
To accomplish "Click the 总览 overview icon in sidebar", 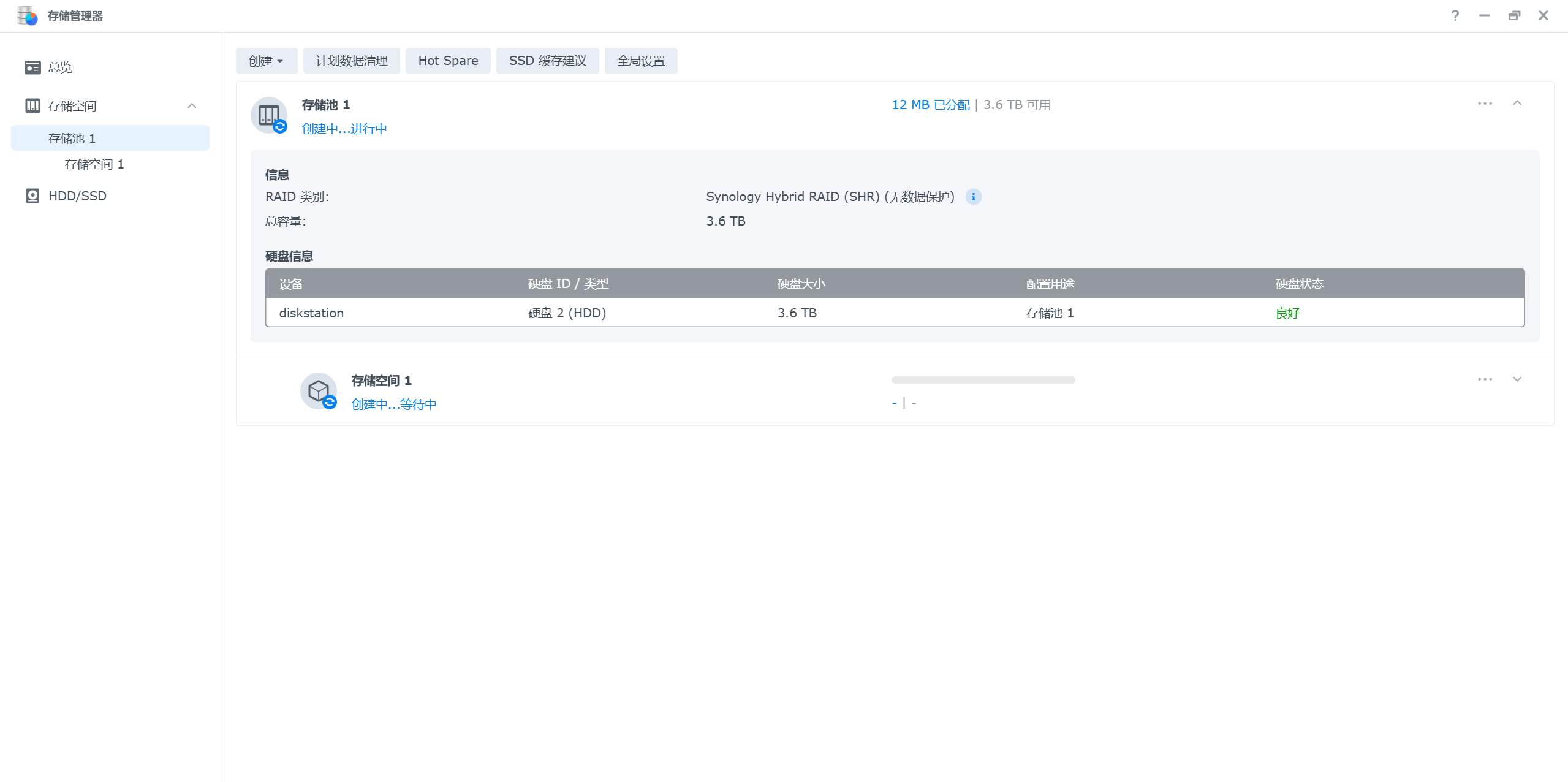I will (32, 67).
